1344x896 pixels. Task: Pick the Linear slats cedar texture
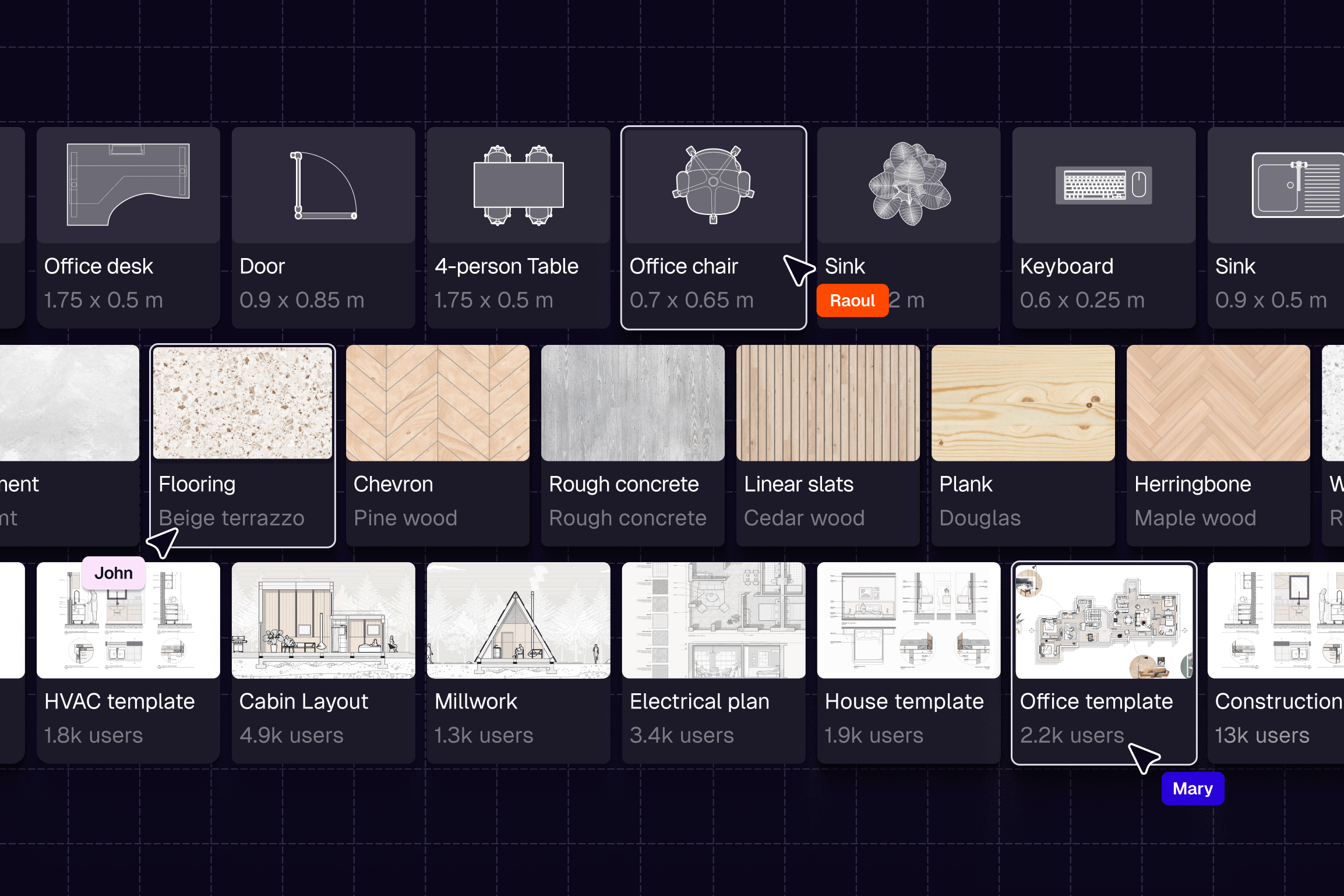828,403
